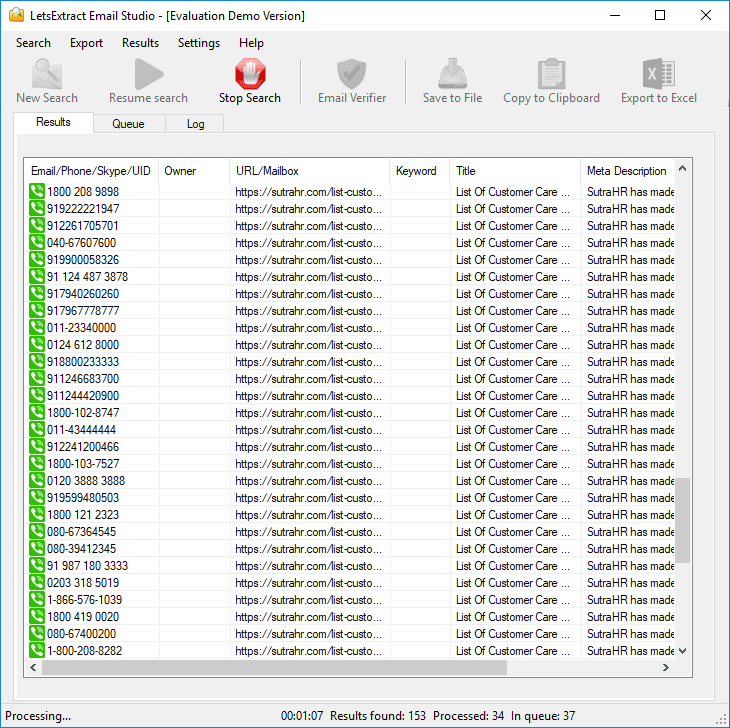730x728 pixels.
Task: Select the row 917940260260
Action: (x=351, y=294)
